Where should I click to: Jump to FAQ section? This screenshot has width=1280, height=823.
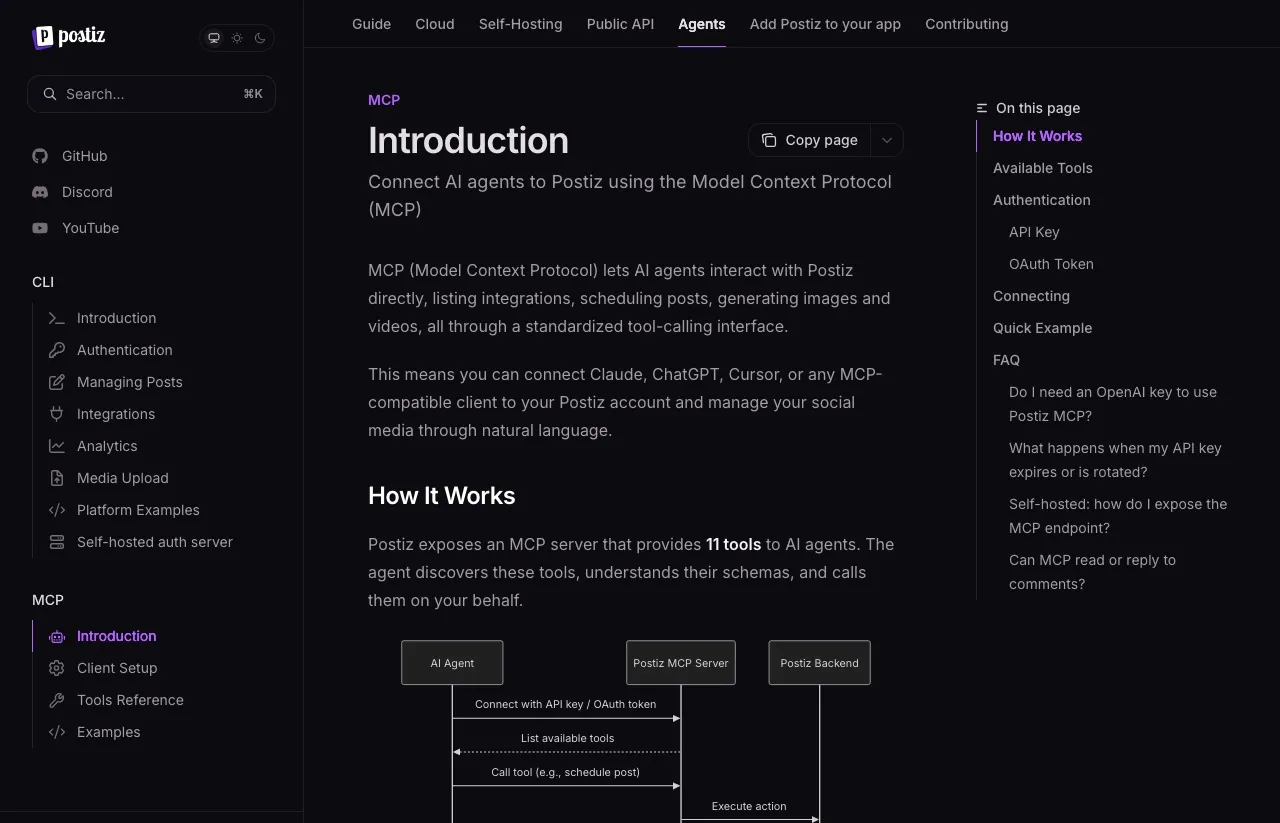[x=1006, y=360]
